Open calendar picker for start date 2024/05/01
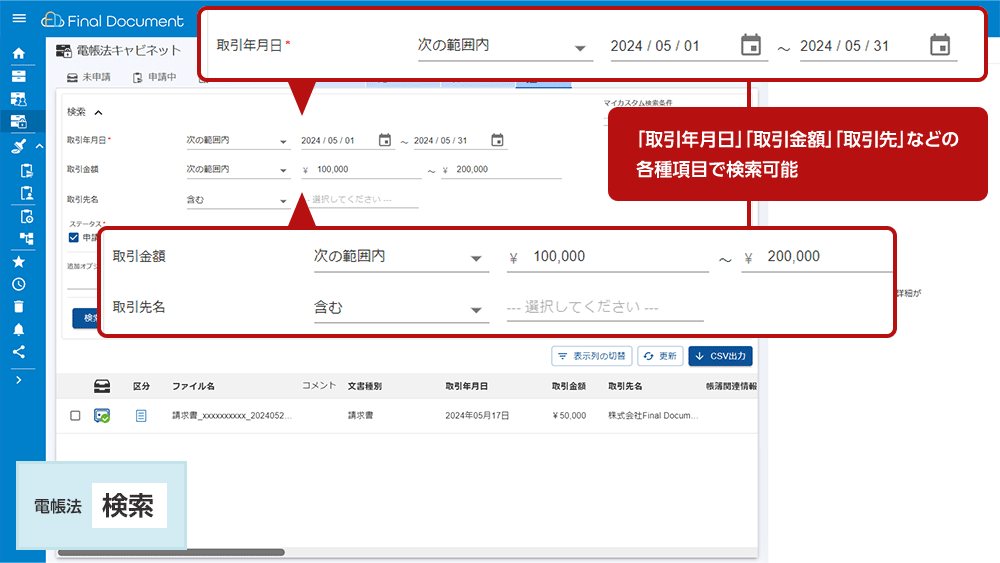 pos(385,140)
